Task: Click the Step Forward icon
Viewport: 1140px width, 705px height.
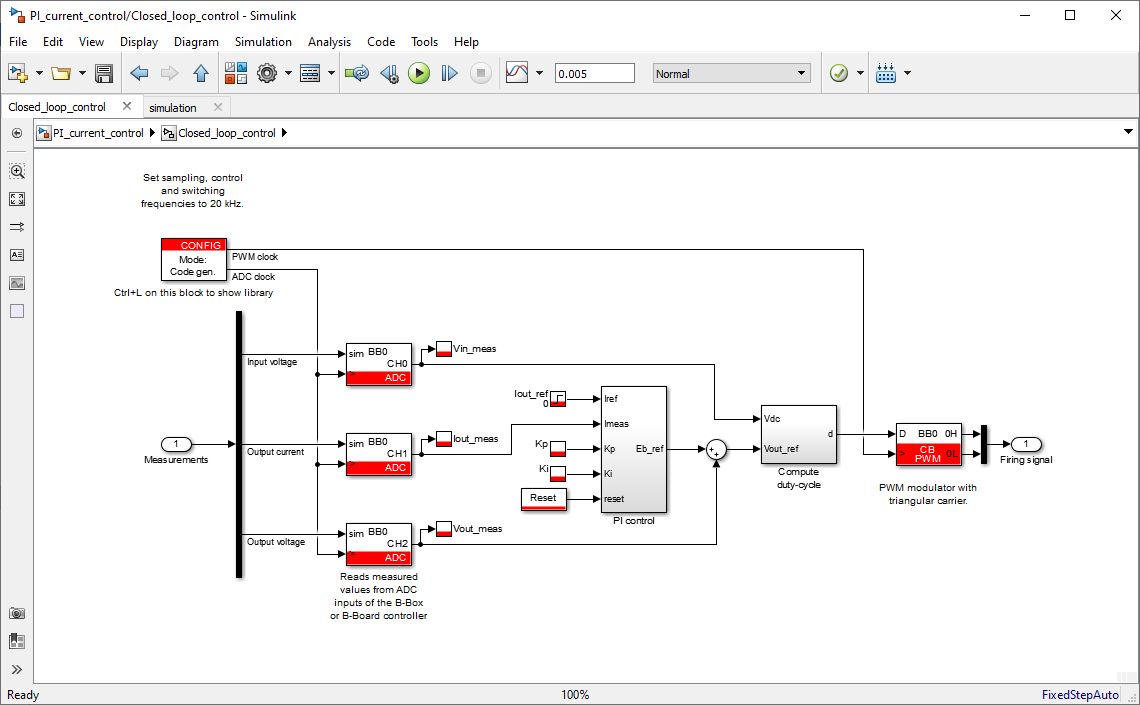Action: [449, 73]
